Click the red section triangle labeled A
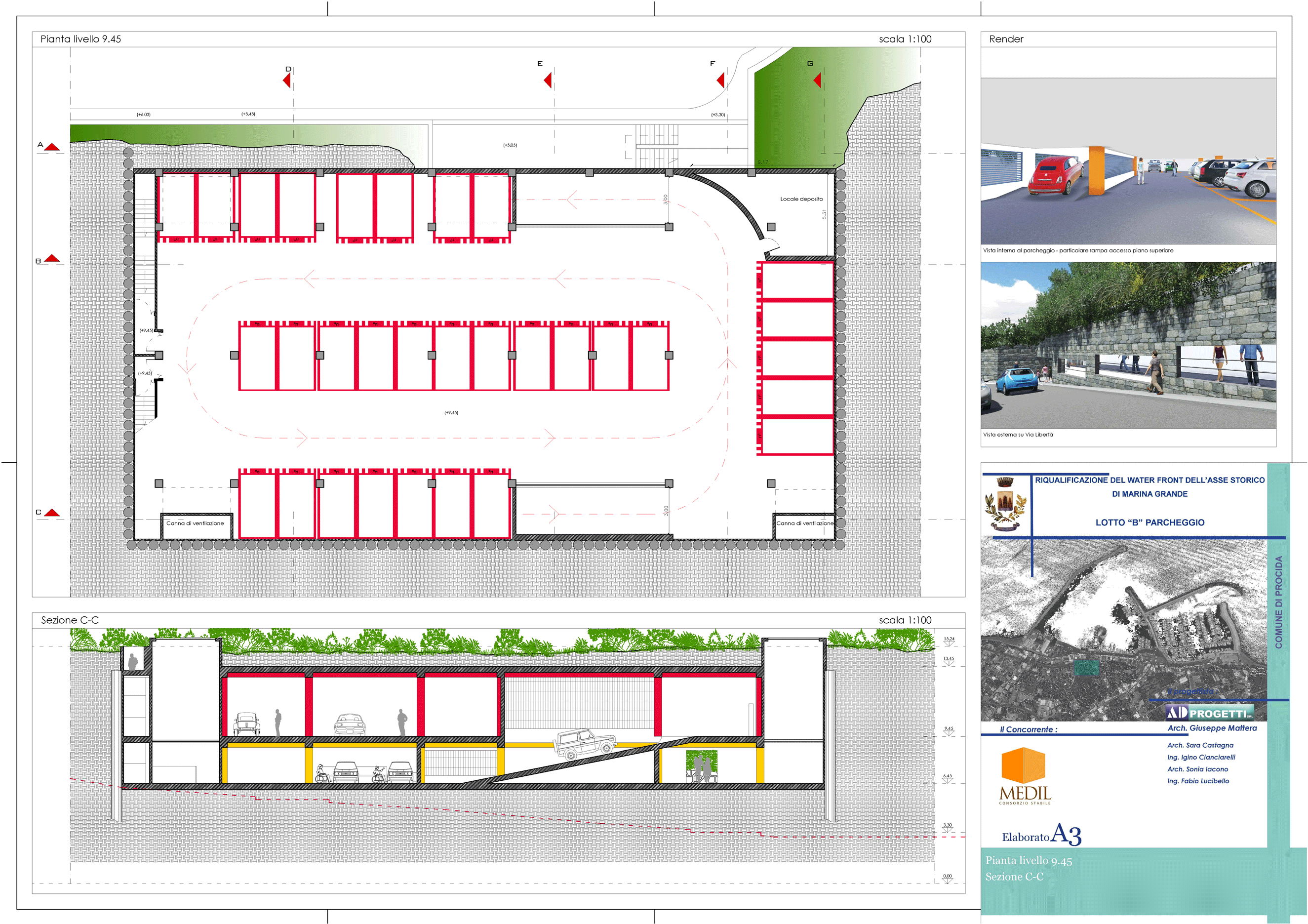 point(52,147)
